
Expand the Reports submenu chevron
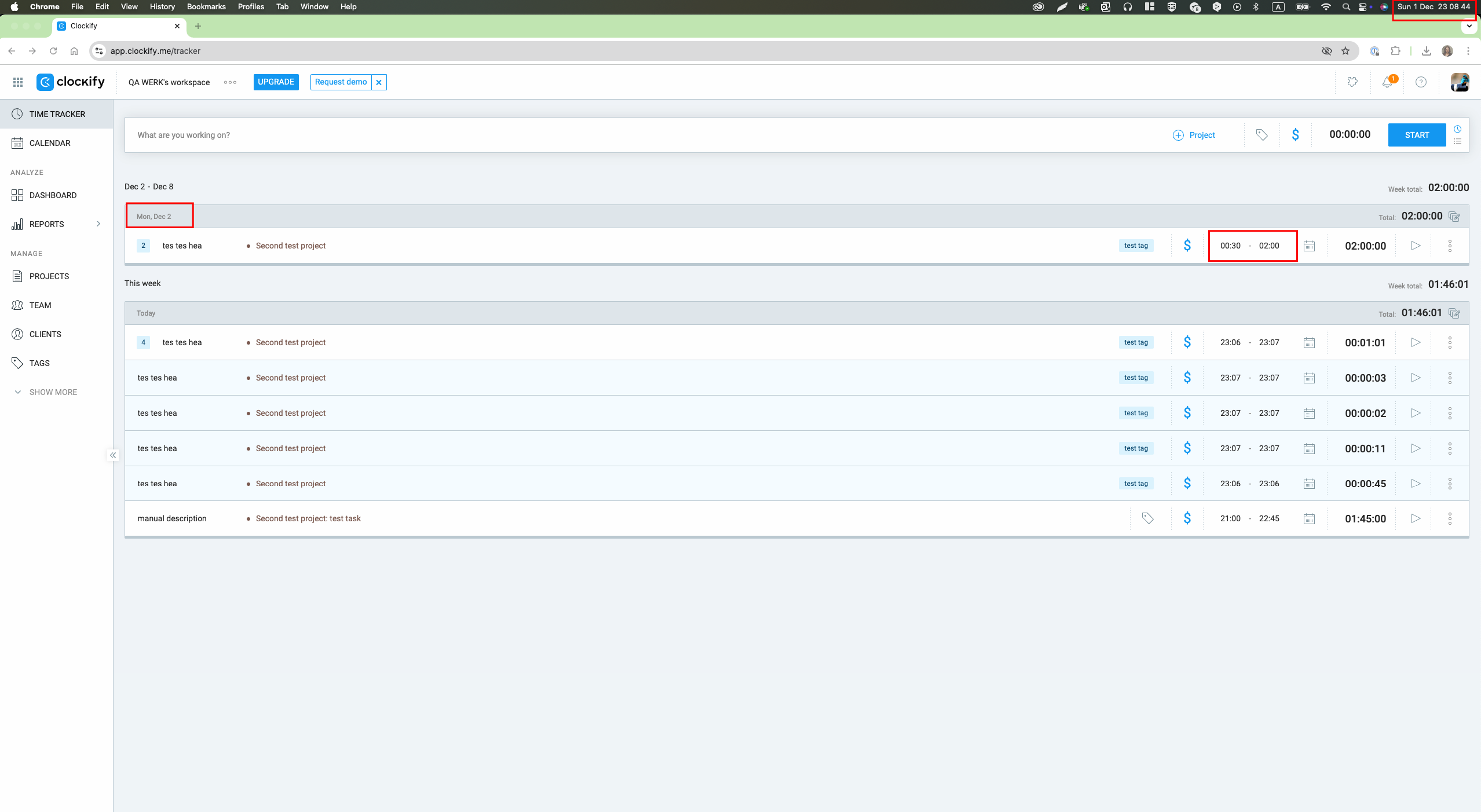98,224
